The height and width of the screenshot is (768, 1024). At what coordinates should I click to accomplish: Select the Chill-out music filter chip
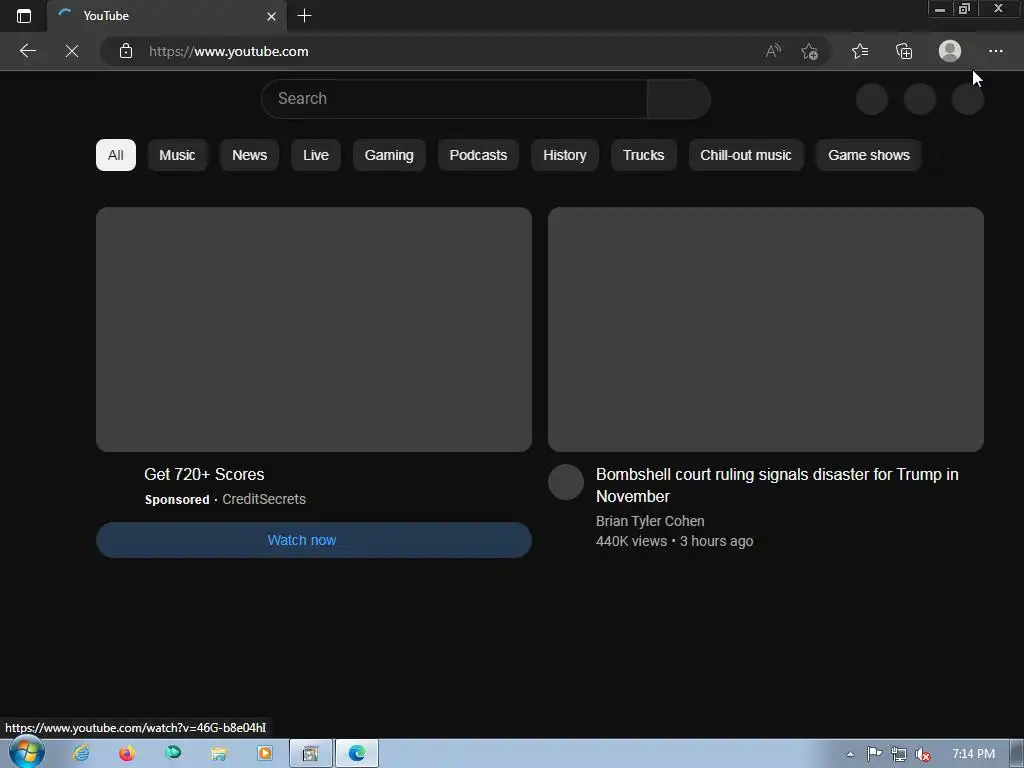(746, 155)
